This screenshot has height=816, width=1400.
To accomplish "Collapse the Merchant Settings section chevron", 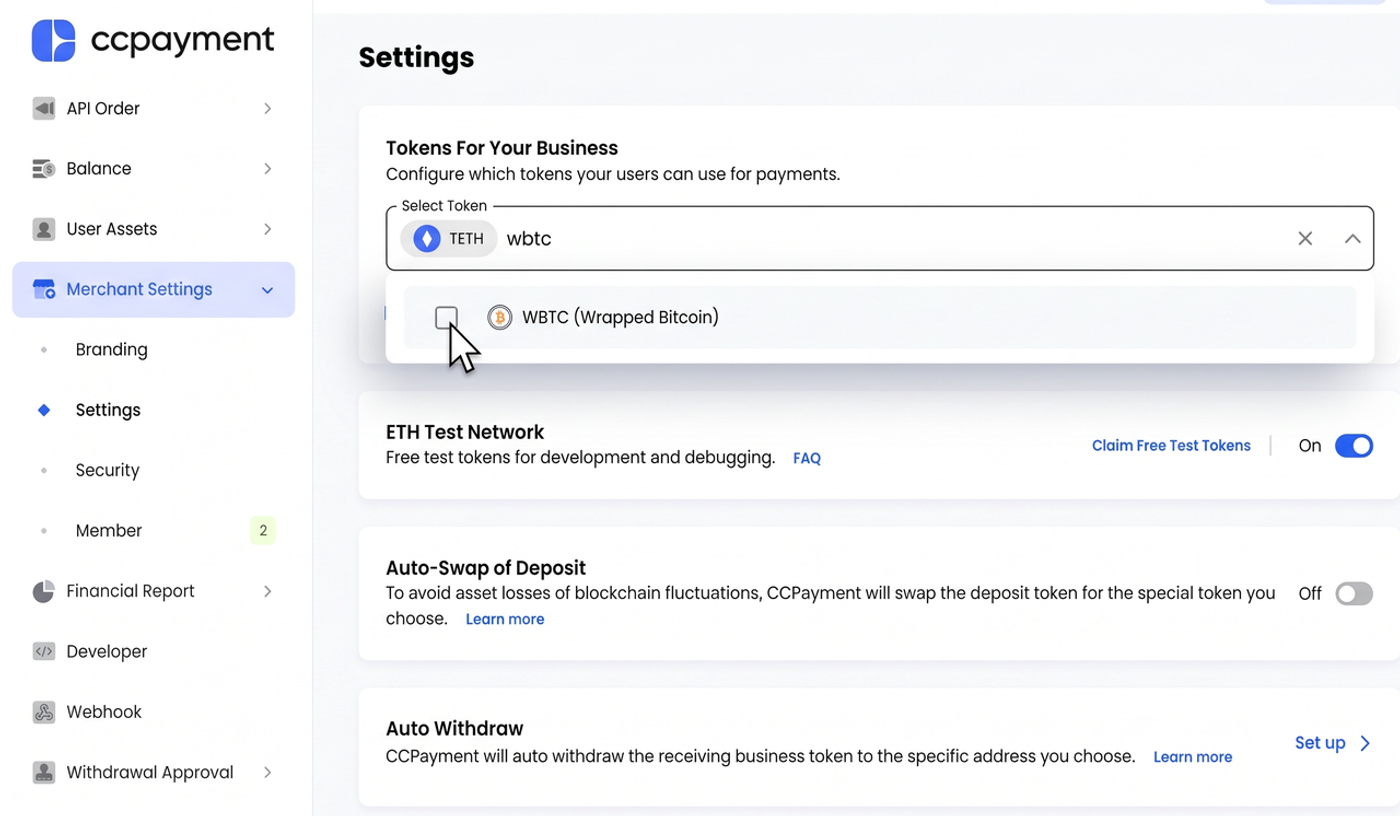I will coord(267,290).
